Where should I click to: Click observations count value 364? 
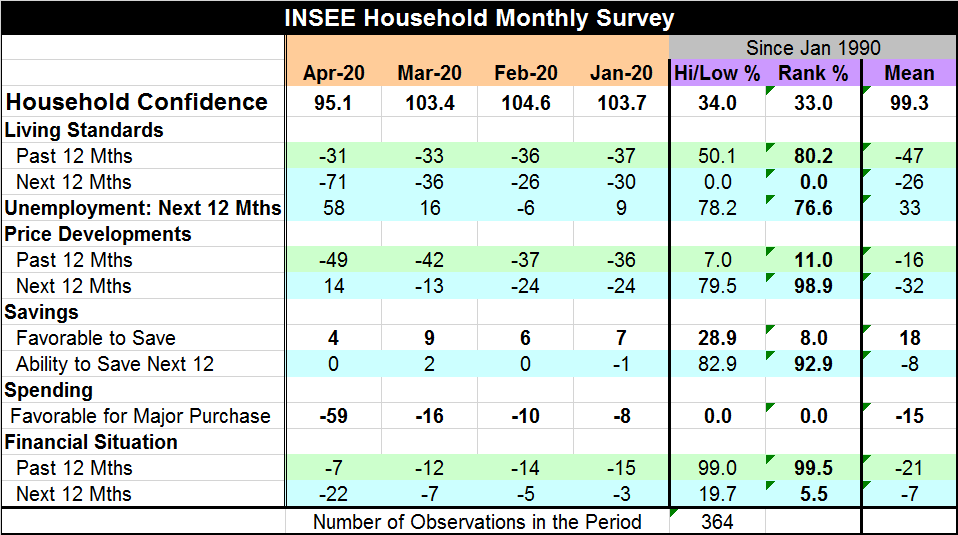coord(717,522)
